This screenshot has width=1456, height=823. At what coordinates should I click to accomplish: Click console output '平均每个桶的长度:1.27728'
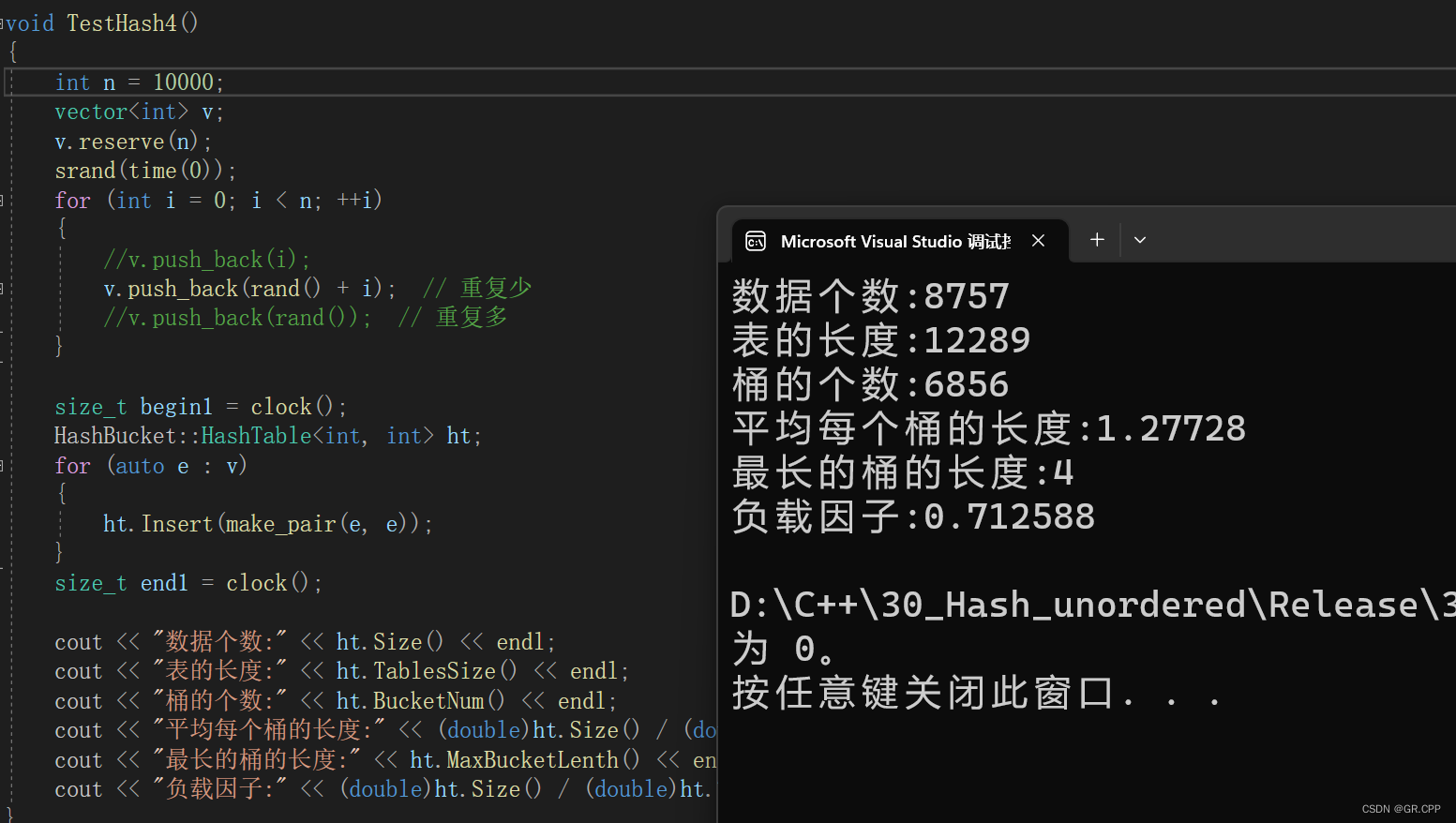(x=989, y=428)
